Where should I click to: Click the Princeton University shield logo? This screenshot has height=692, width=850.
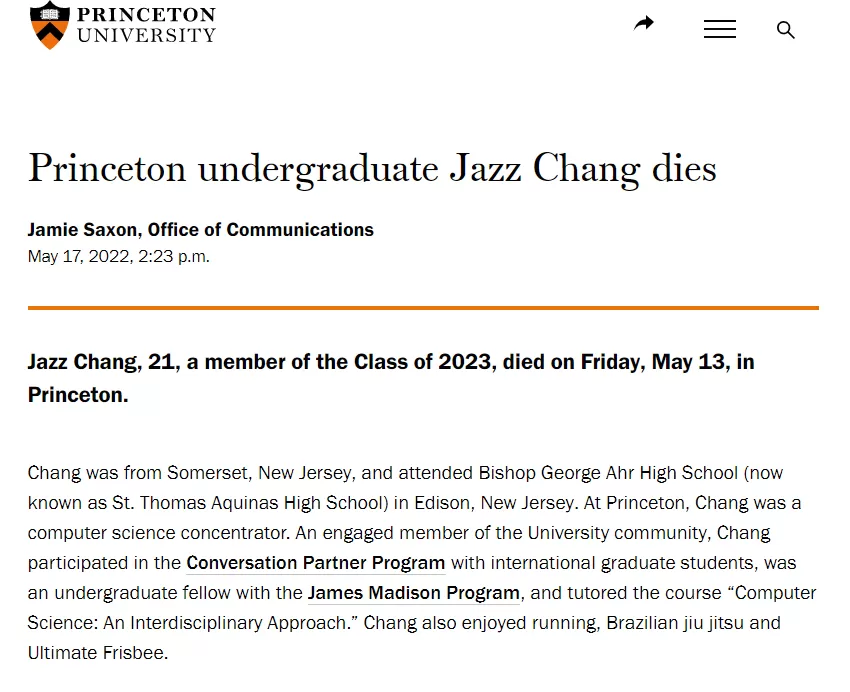pos(49,25)
